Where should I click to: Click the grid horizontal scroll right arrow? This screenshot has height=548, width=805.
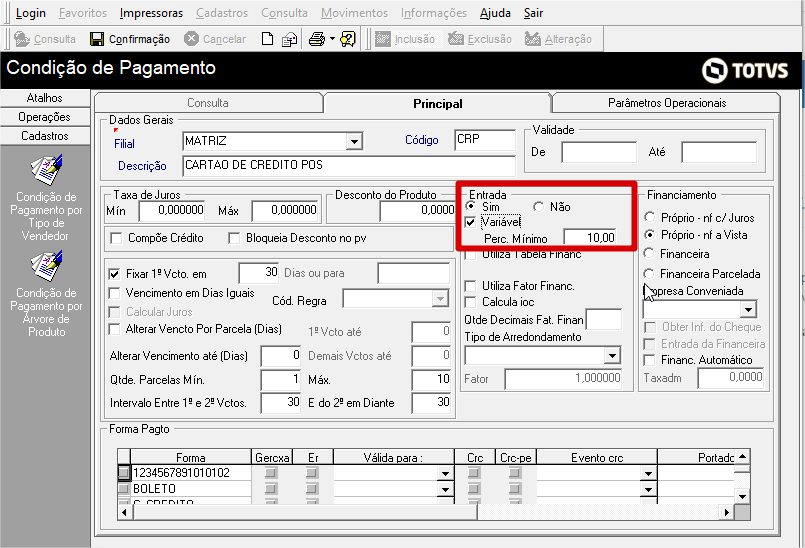(726, 512)
